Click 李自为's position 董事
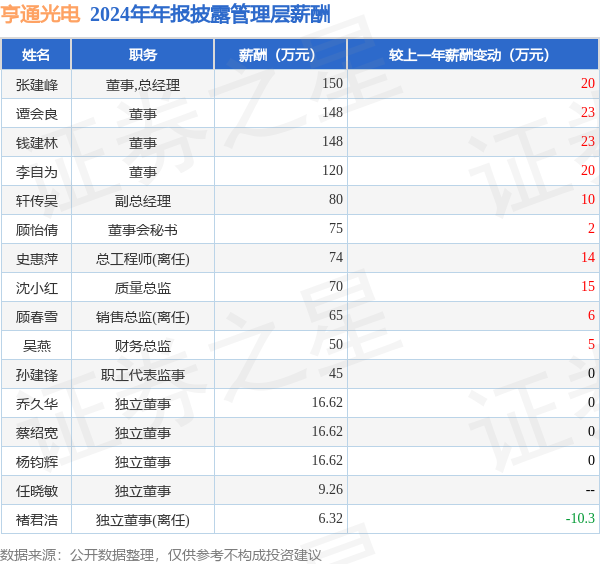This screenshot has width=600, height=564. pyautogui.click(x=143, y=172)
